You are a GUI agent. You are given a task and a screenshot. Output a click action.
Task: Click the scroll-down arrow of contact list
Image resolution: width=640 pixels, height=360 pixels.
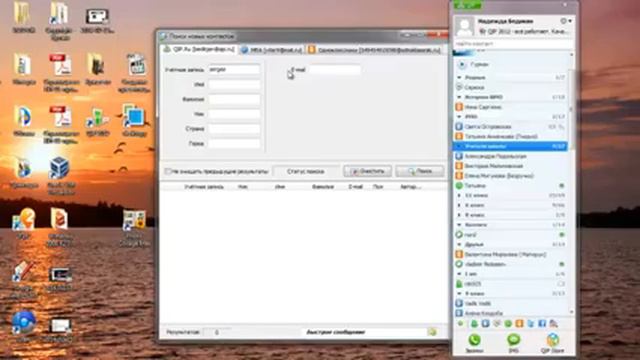[571, 312]
